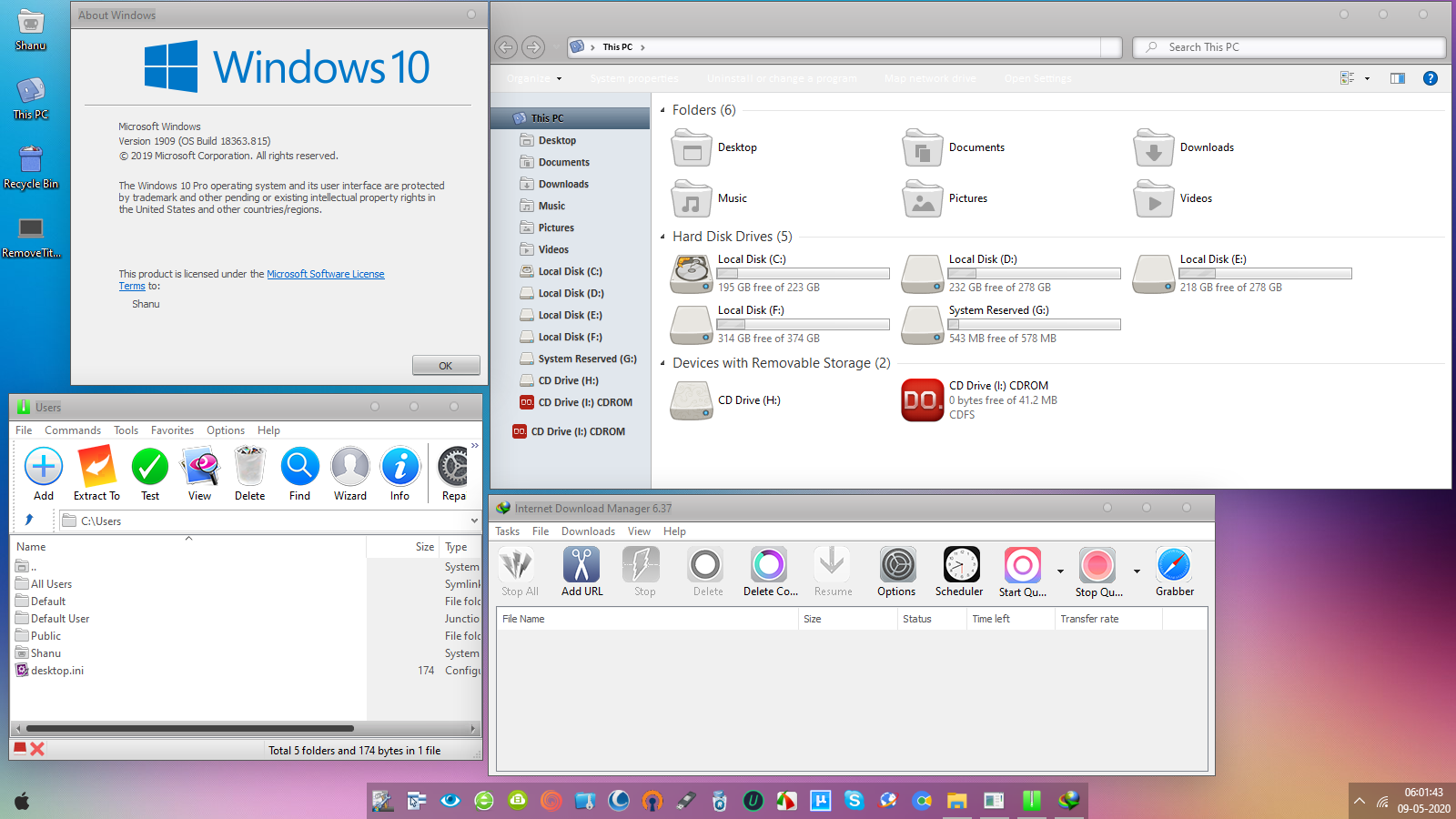Click the Stop All icon in Download Manager
The height and width of the screenshot is (819, 1456).
[x=517, y=565]
